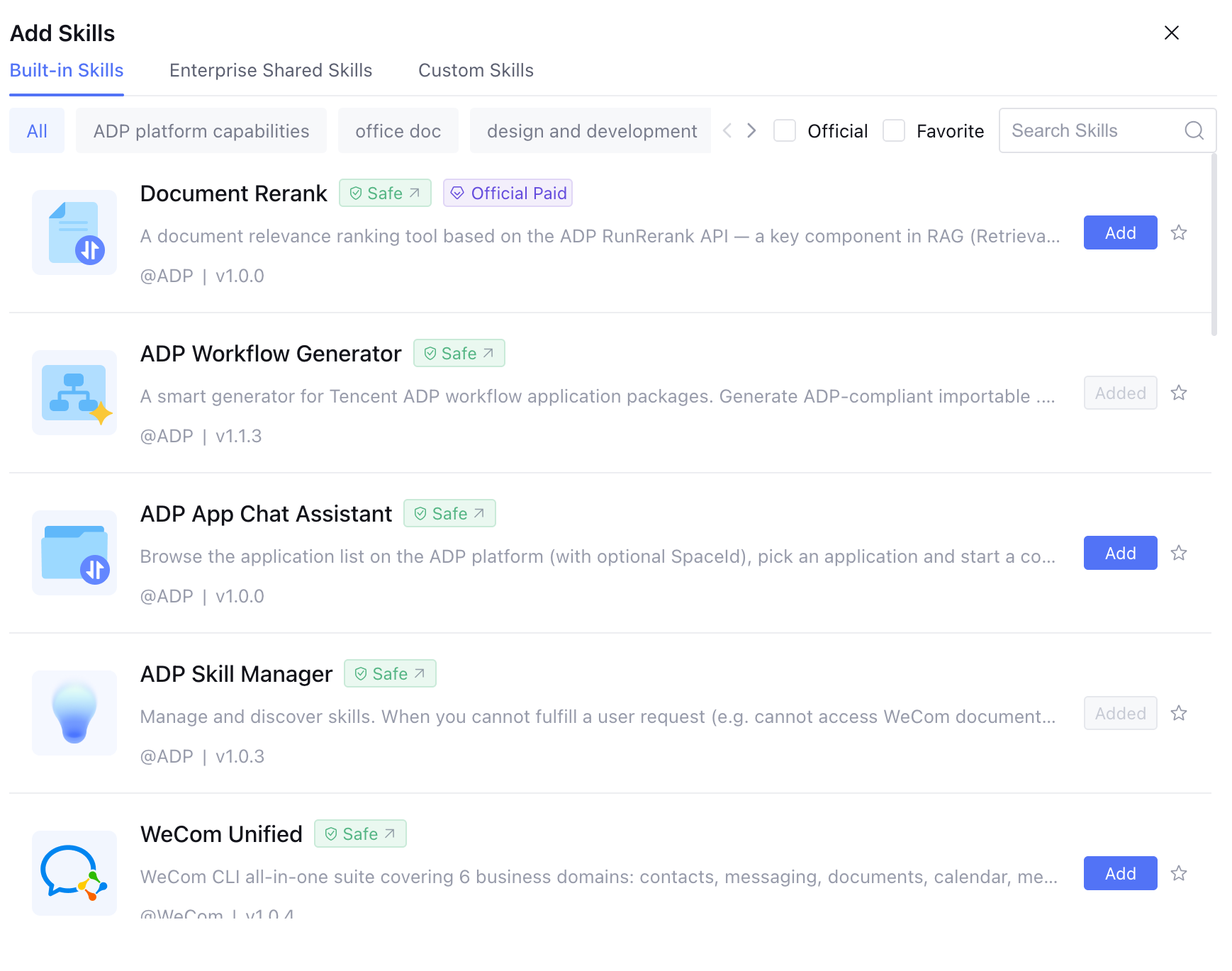Add WeCom Unified to favorites via star

pos(1179,873)
